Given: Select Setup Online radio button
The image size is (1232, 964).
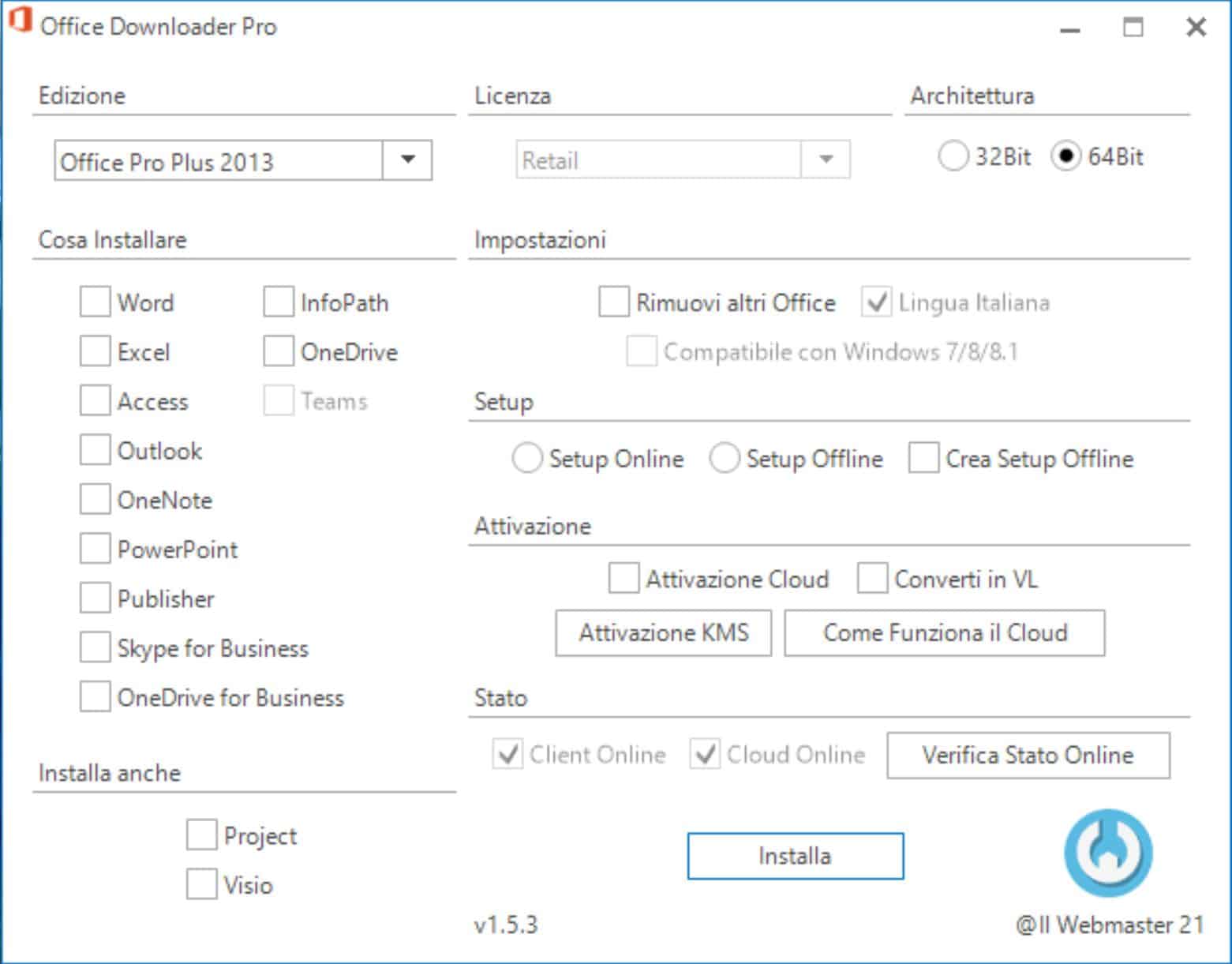Looking at the screenshot, I should click(526, 458).
